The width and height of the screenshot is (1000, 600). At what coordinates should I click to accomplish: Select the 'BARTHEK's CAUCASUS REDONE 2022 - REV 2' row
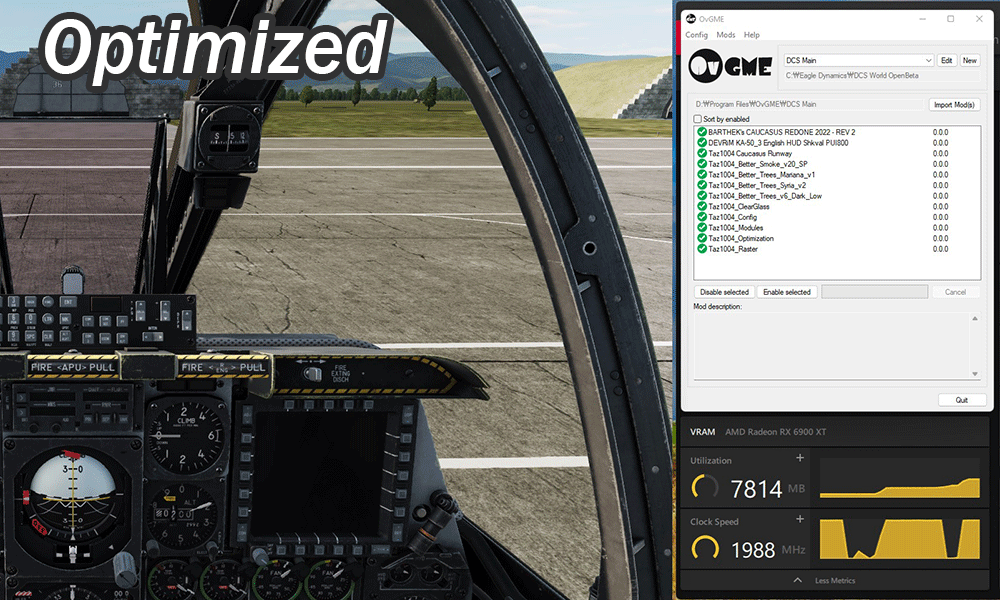point(837,132)
